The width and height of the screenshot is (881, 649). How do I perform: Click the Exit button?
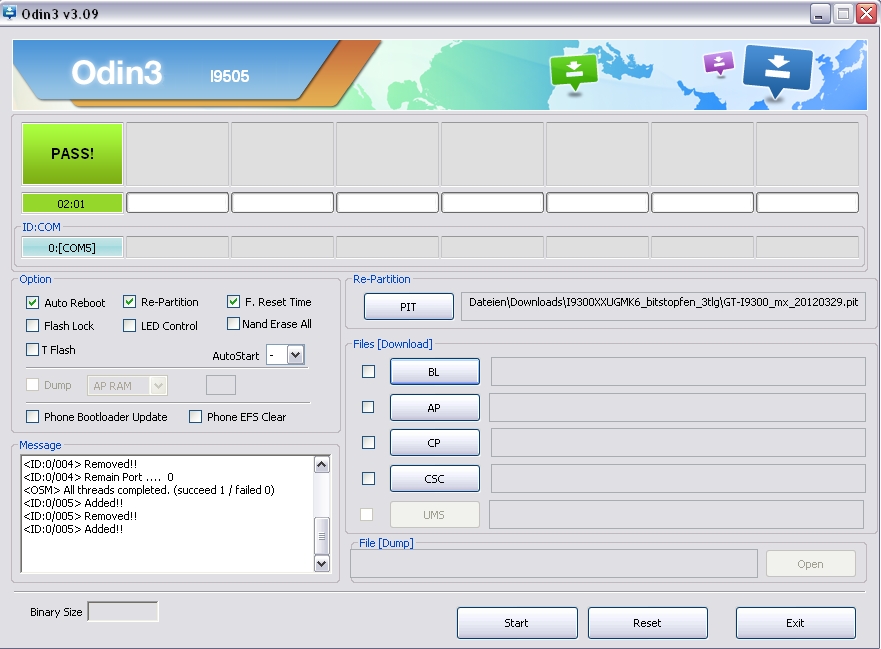click(x=796, y=623)
